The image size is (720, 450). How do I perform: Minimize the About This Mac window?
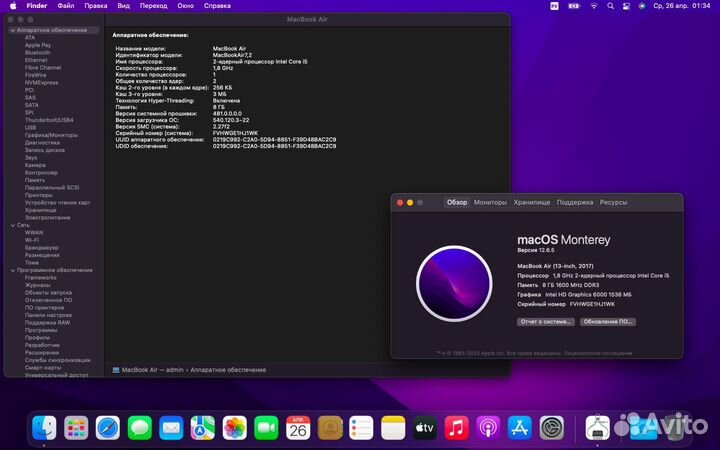point(410,202)
